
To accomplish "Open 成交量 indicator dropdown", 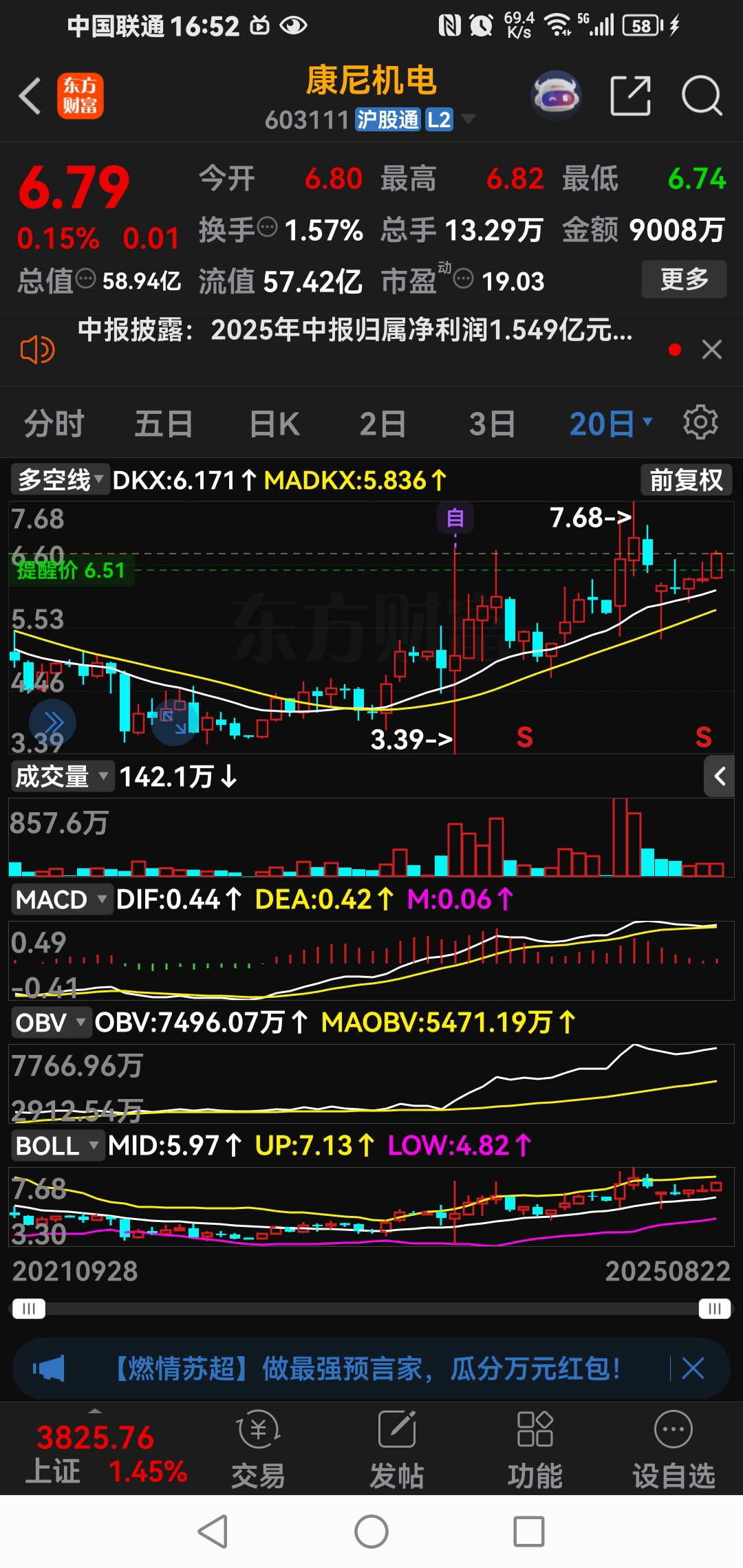I will [63, 776].
